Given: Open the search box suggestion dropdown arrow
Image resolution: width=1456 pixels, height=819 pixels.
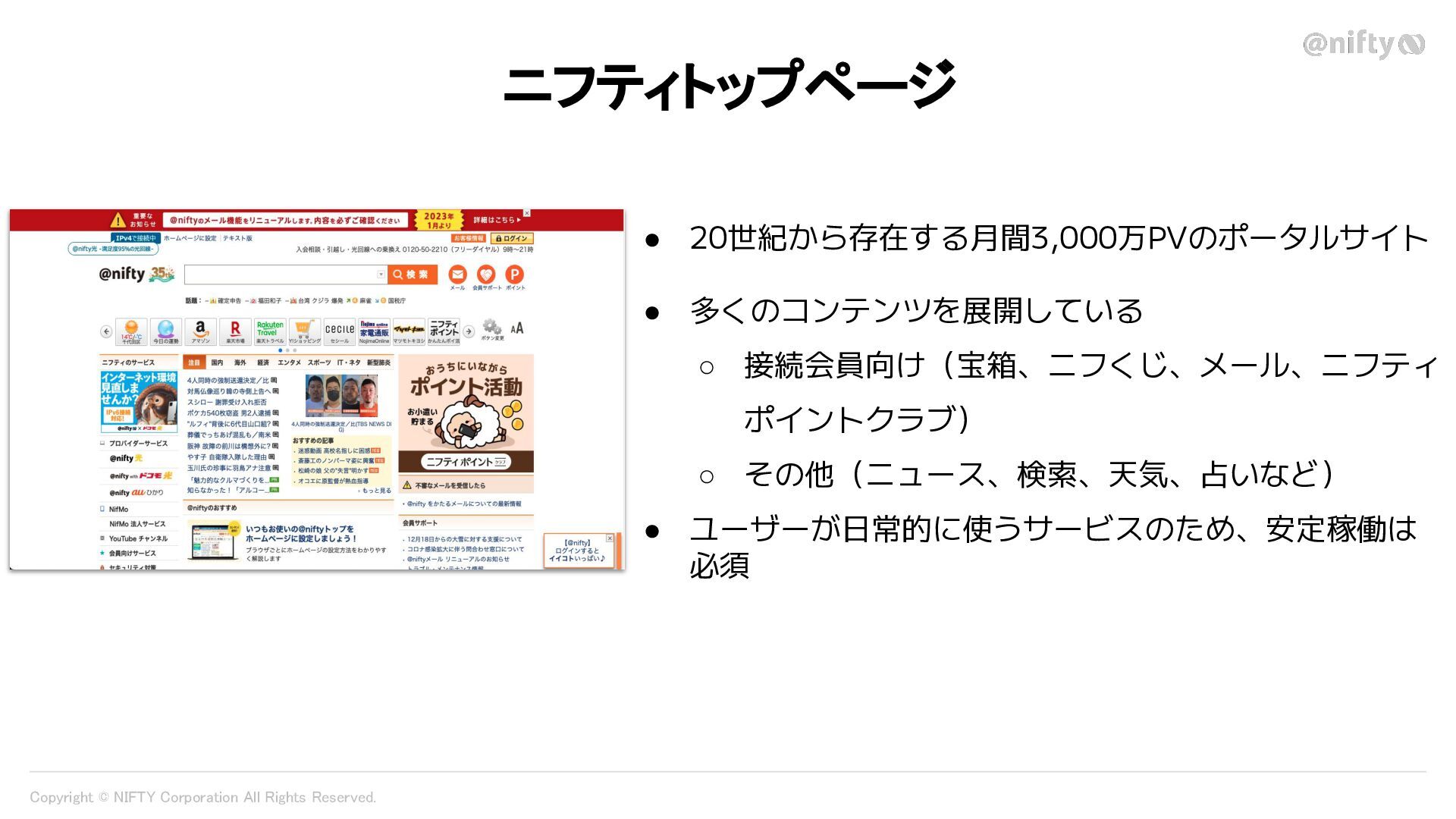Looking at the screenshot, I should click(381, 275).
